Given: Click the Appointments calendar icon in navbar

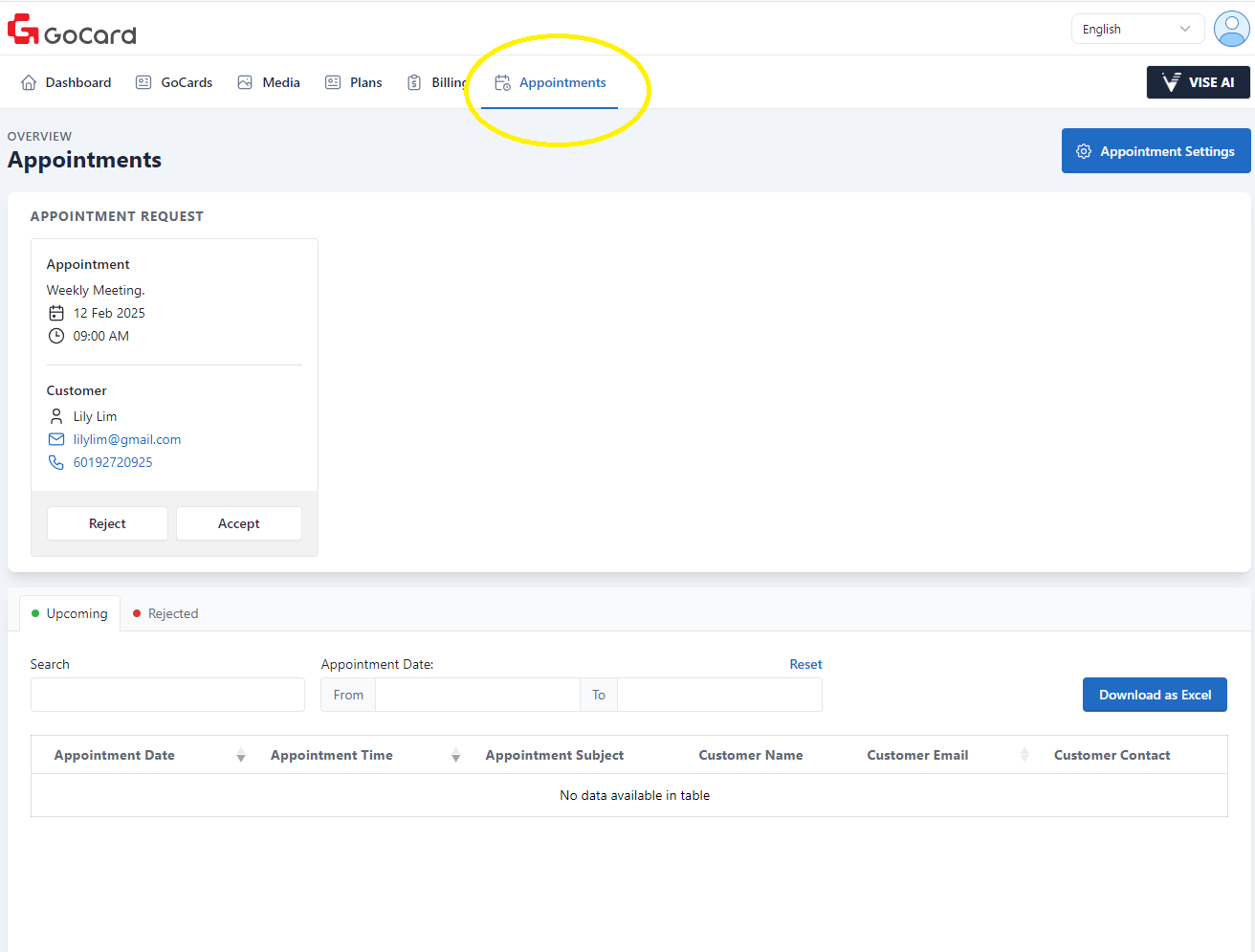Looking at the screenshot, I should click(x=502, y=83).
